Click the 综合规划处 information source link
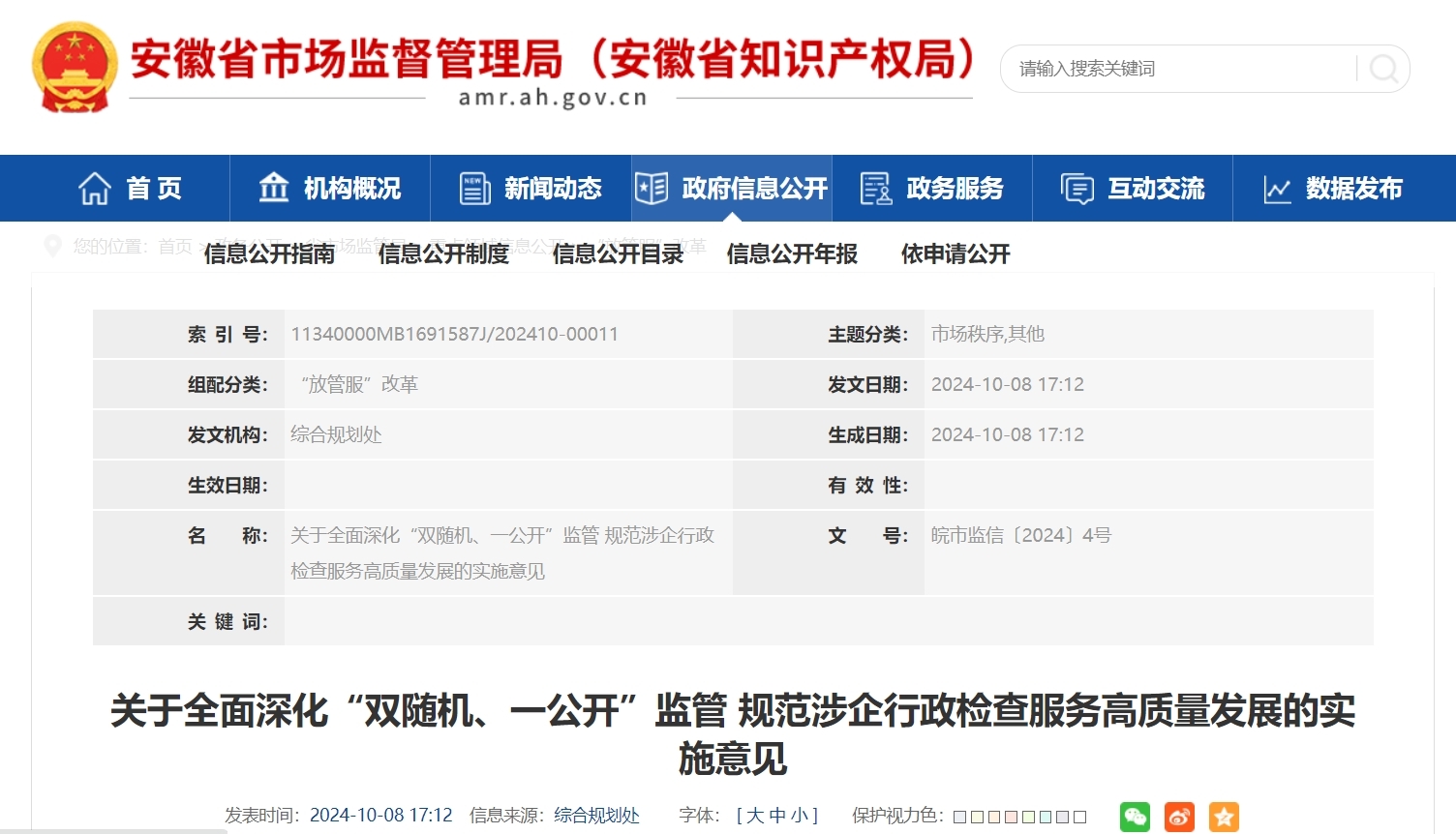 pyautogui.click(x=596, y=816)
